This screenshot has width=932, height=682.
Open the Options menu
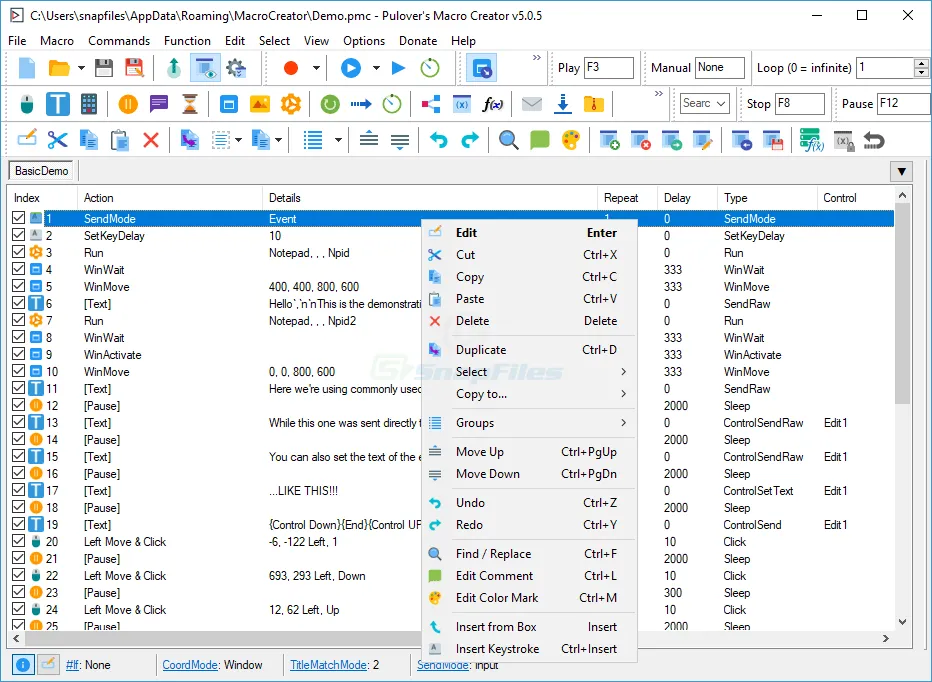[x=364, y=40]
